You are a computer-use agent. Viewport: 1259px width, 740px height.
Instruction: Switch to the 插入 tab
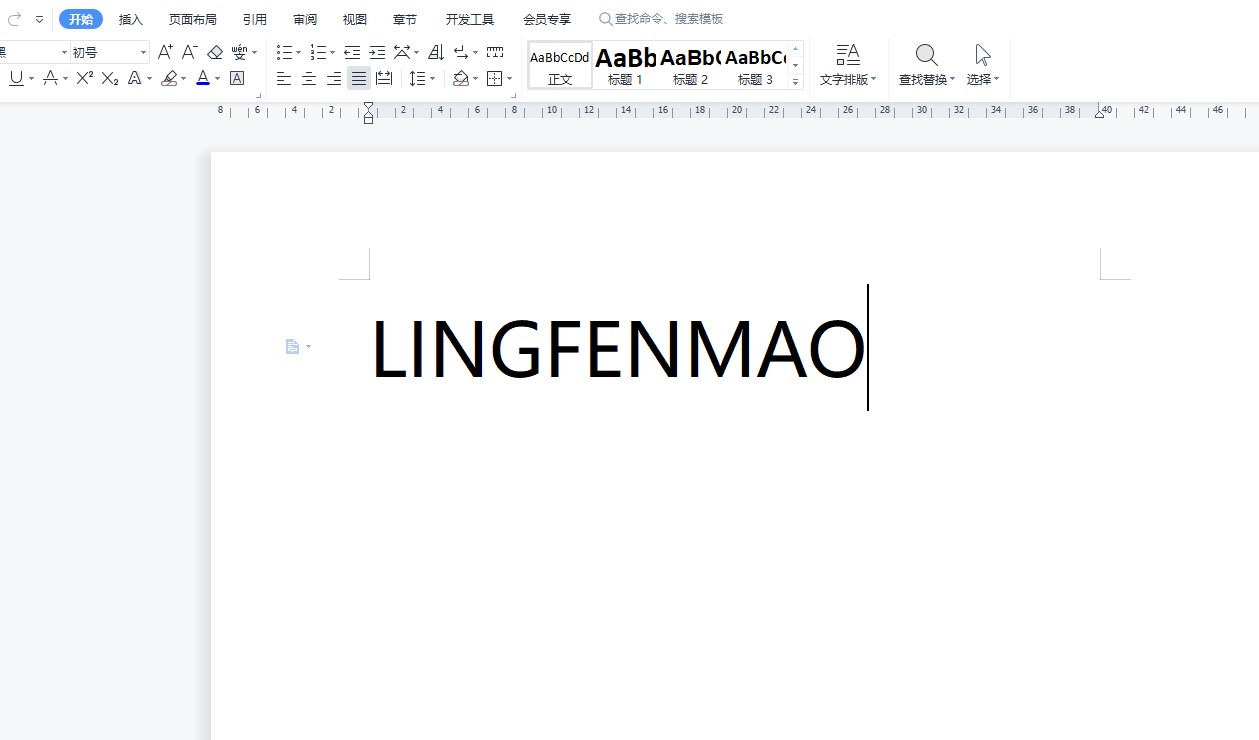click(x=131, y=19)
